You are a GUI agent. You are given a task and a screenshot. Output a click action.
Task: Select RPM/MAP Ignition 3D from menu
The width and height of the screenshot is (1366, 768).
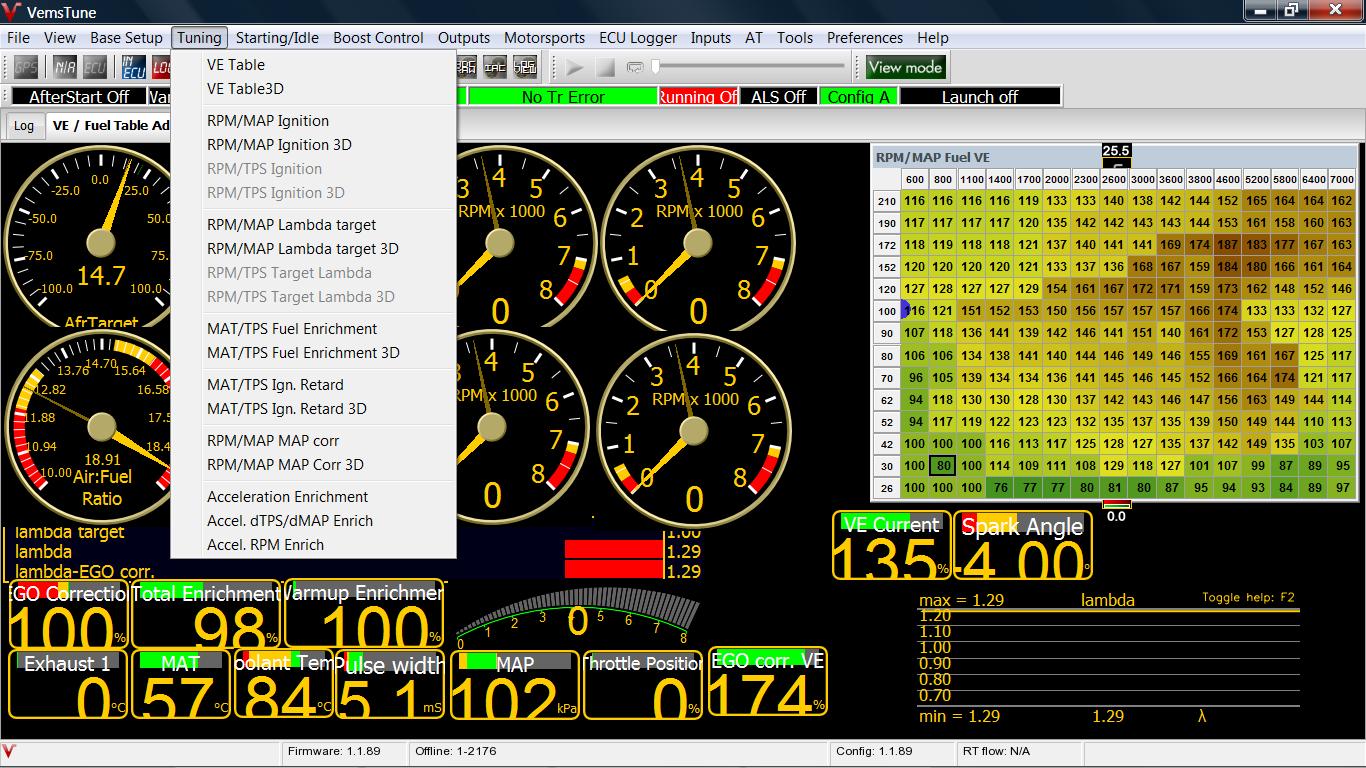279,145
